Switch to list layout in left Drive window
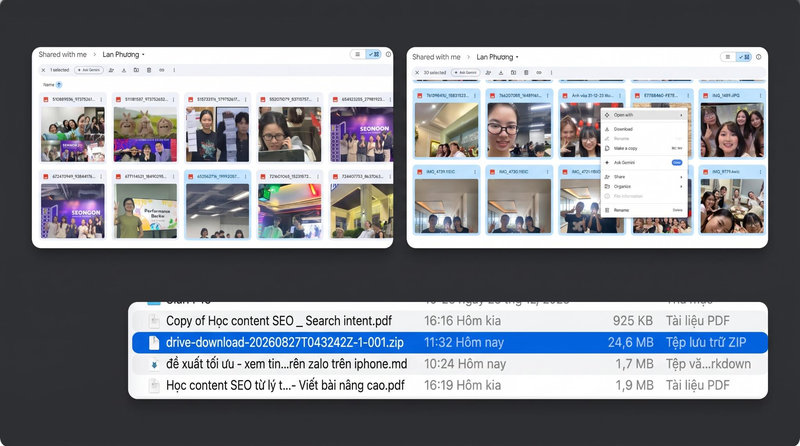Viewport: 800px width, 446px height. 358,54
